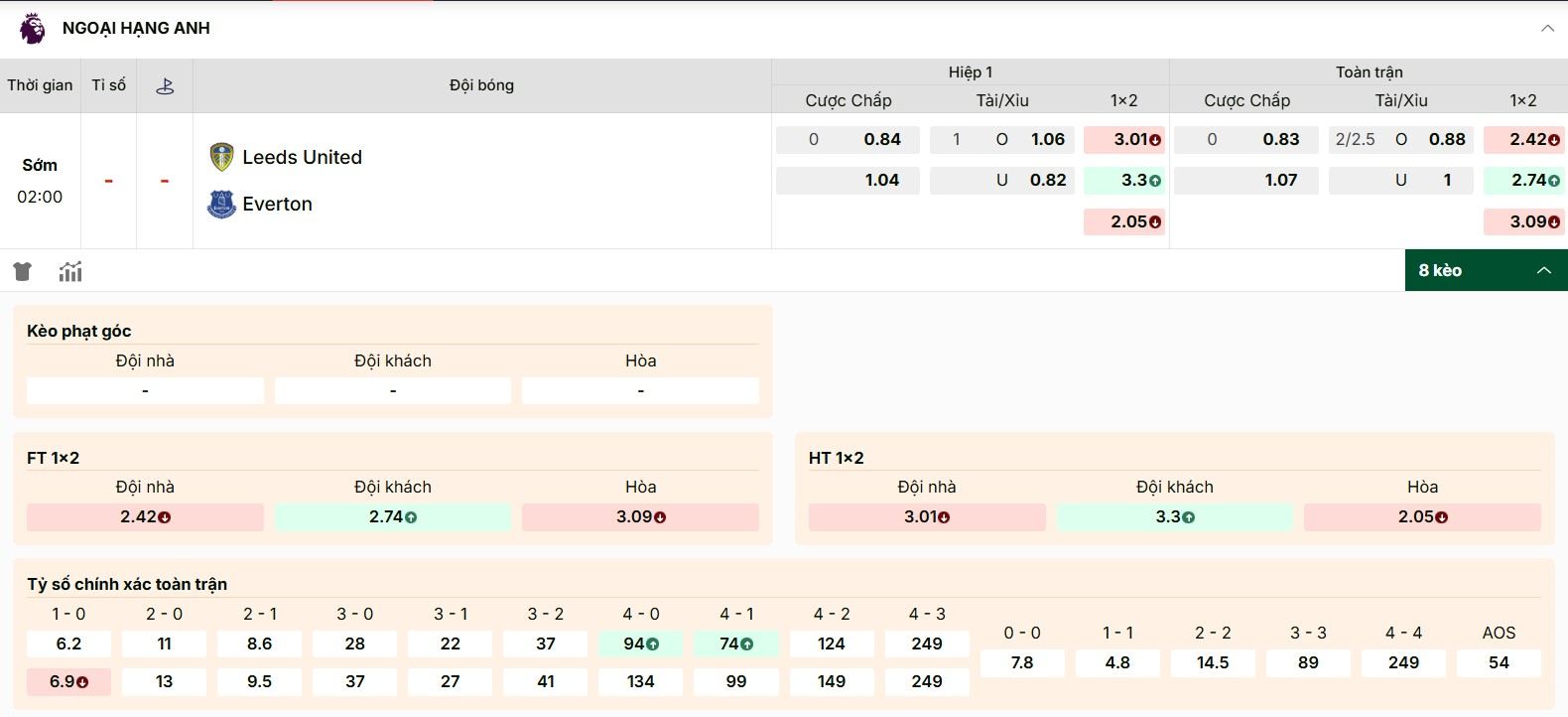
Task: Select correct score 1-1 odds 4.8
Action: (1117, 662)
